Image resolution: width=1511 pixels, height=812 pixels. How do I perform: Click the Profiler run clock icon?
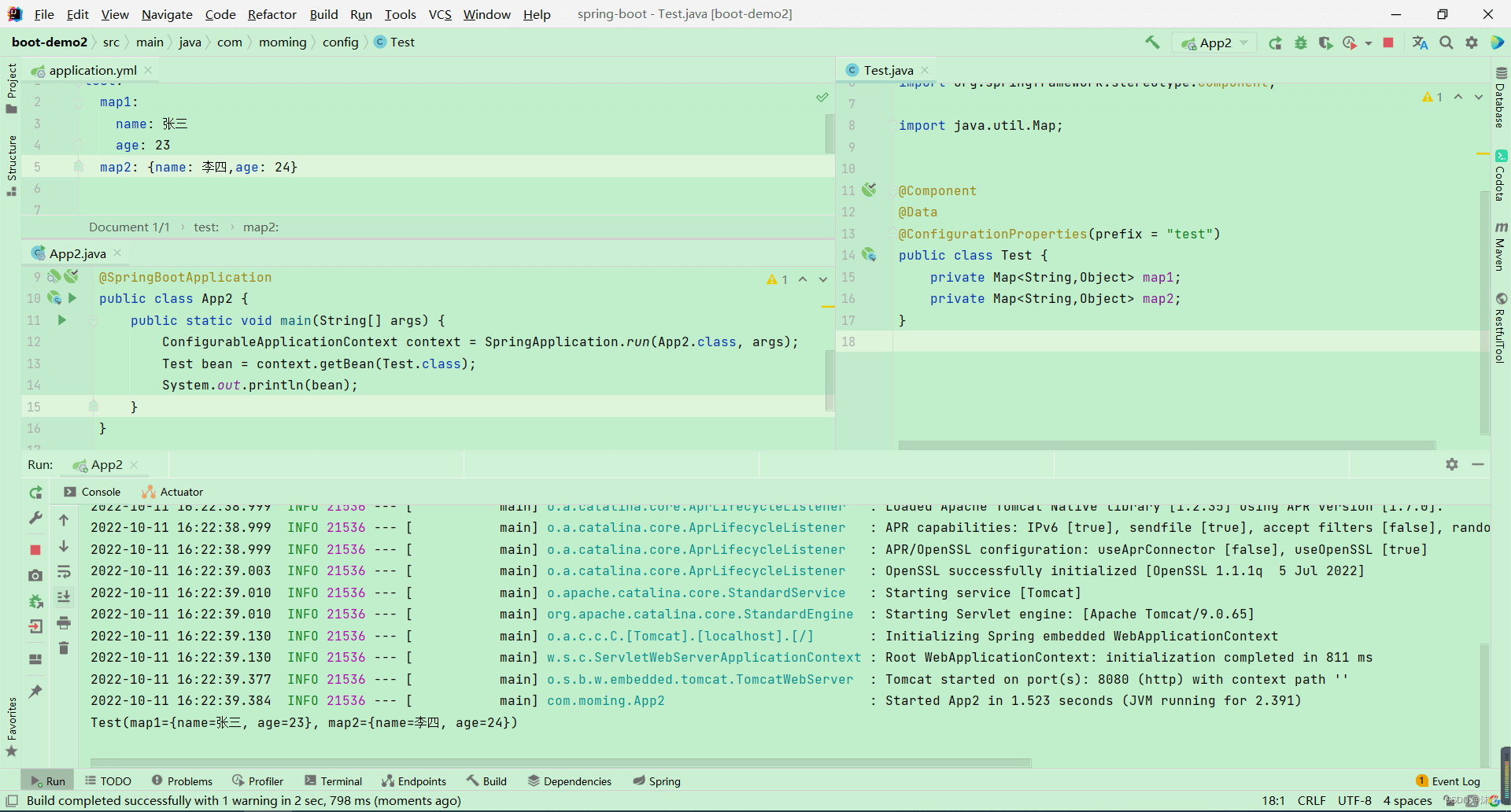1350,42
